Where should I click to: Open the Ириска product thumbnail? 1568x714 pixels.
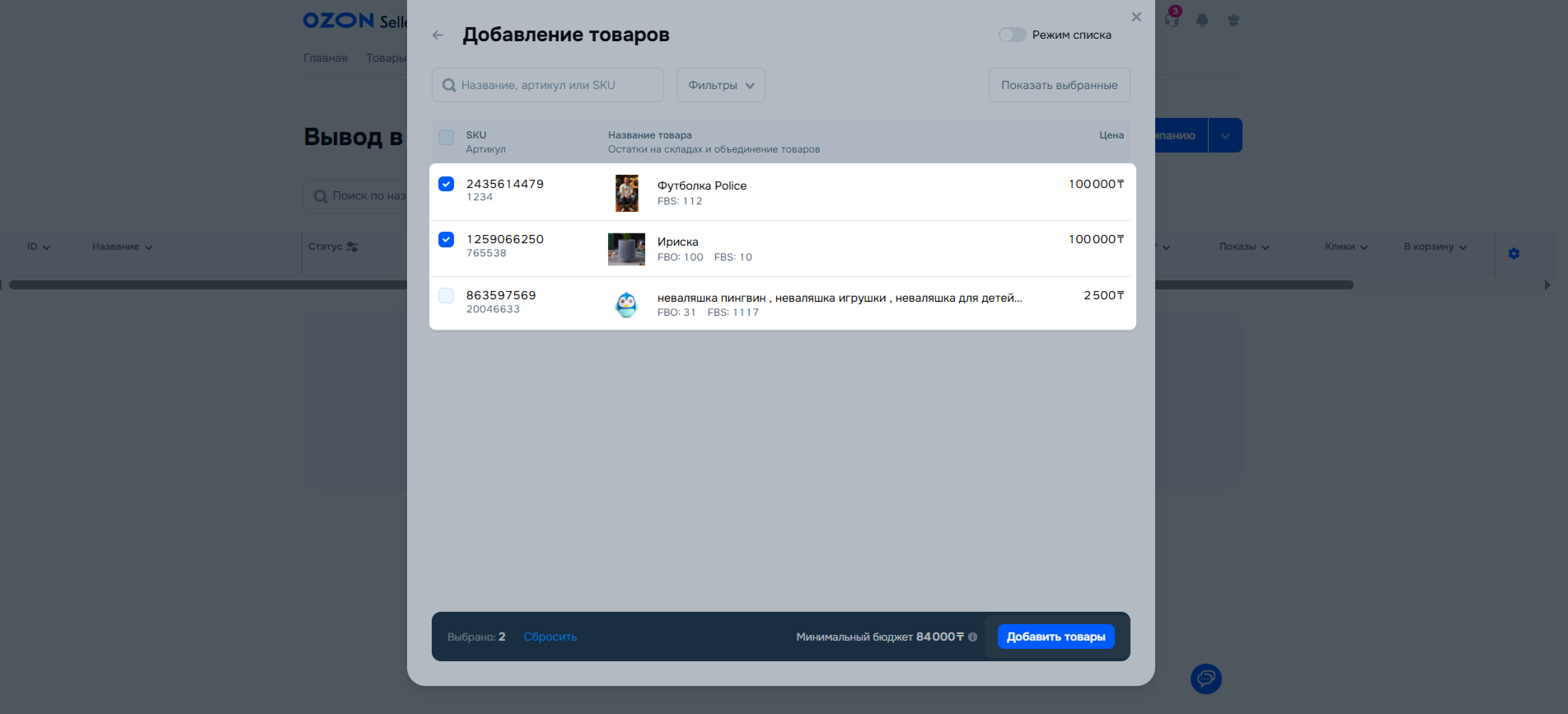tap(626, 249)
